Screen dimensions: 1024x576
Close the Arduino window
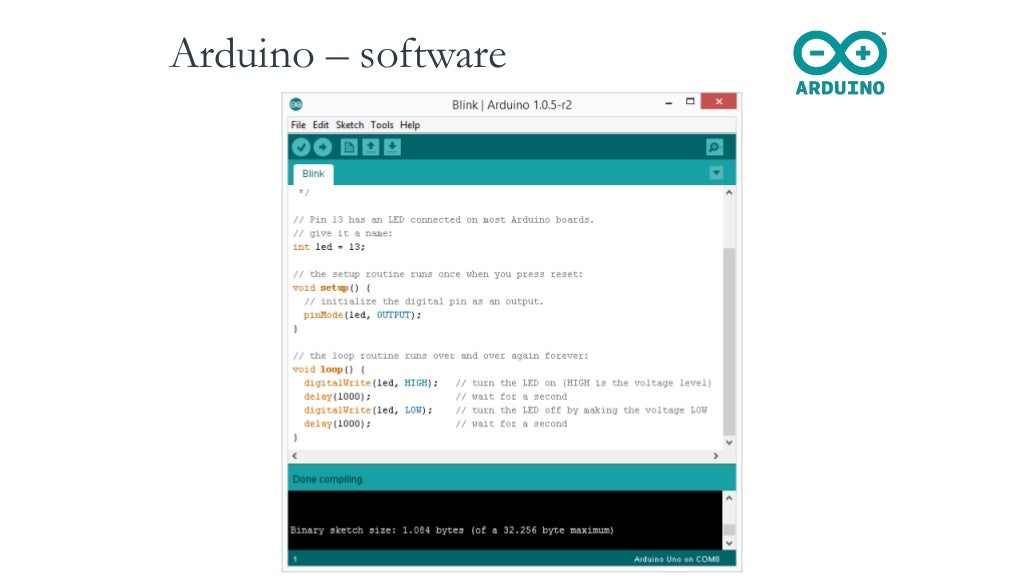[x=718, y=101]
